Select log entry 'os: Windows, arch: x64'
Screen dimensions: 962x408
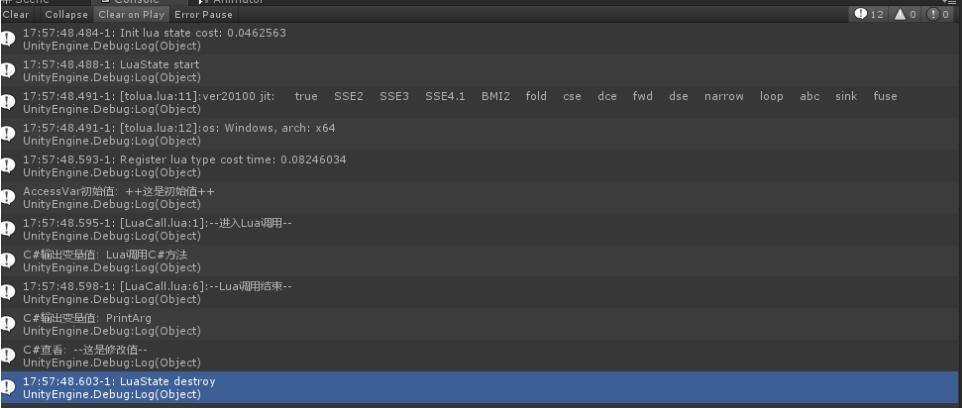point(480,134)
